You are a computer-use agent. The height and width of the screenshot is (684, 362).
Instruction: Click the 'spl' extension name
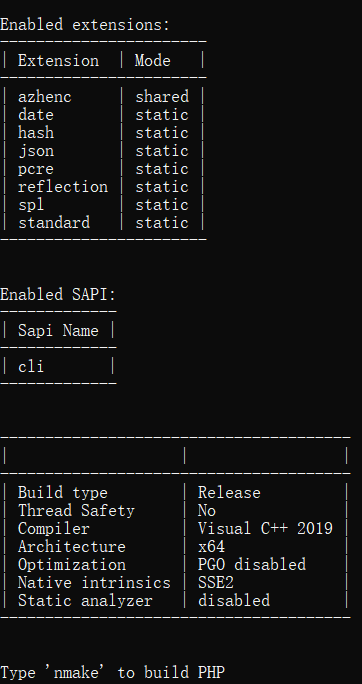pyautogui.click(x=31, y=205)
